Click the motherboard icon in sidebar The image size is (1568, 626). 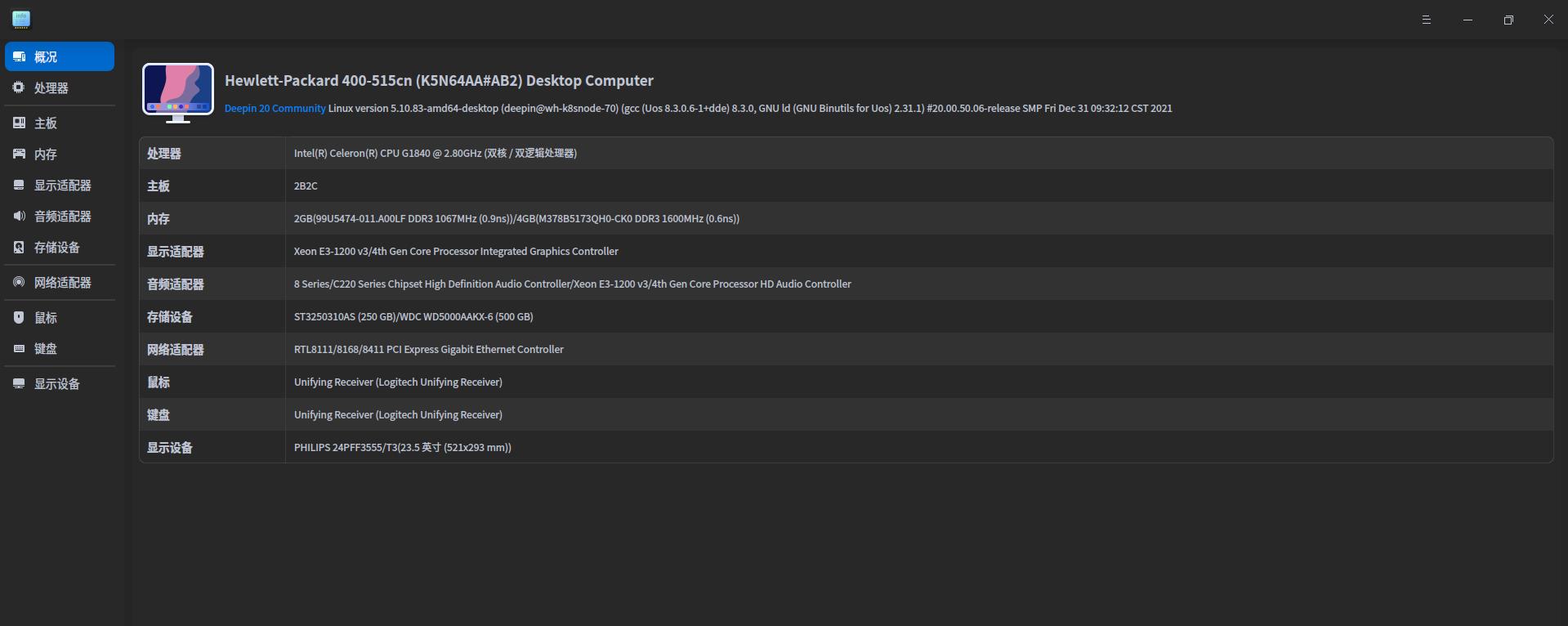tap(19, 123)
